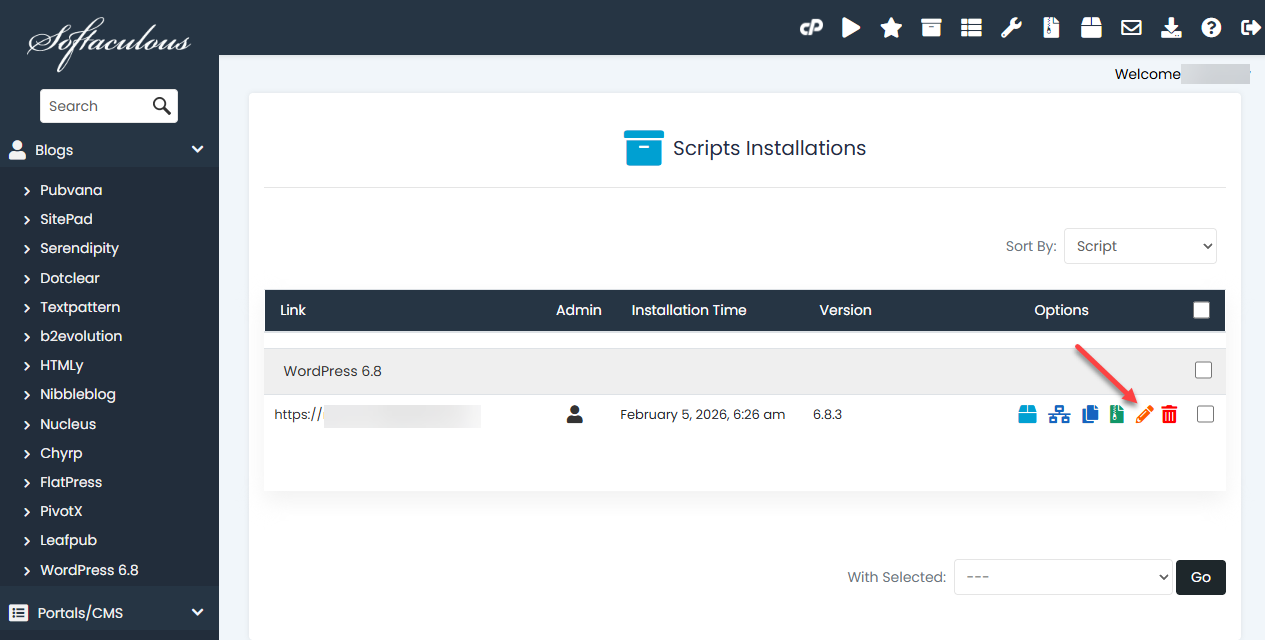This screenshot has height=640, width=1265.
Task: Select the checkbox for the 6.8.3 installation
Action: (1205, 414)
